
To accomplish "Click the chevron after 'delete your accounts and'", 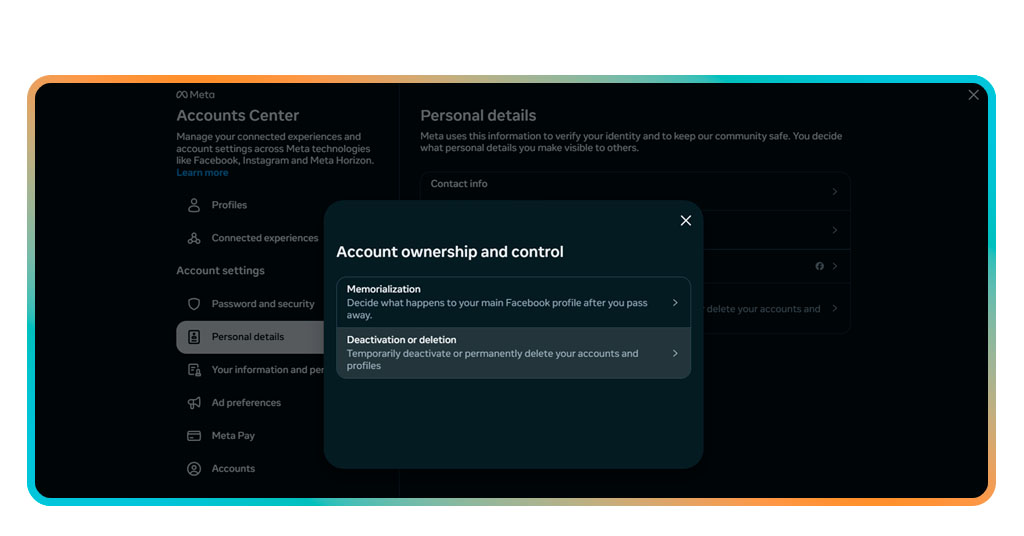I will (835, 308).
